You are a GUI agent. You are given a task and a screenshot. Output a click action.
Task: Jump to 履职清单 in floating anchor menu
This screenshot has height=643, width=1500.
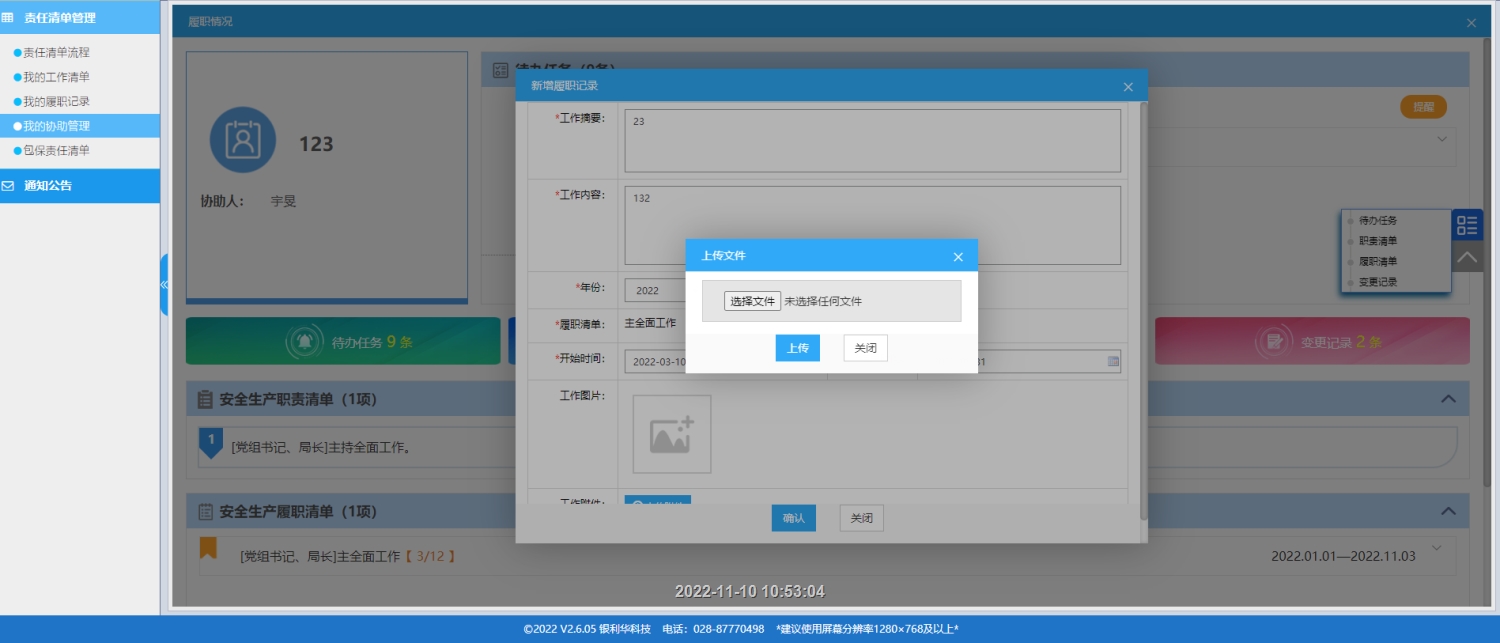[x=1378, y=261]
